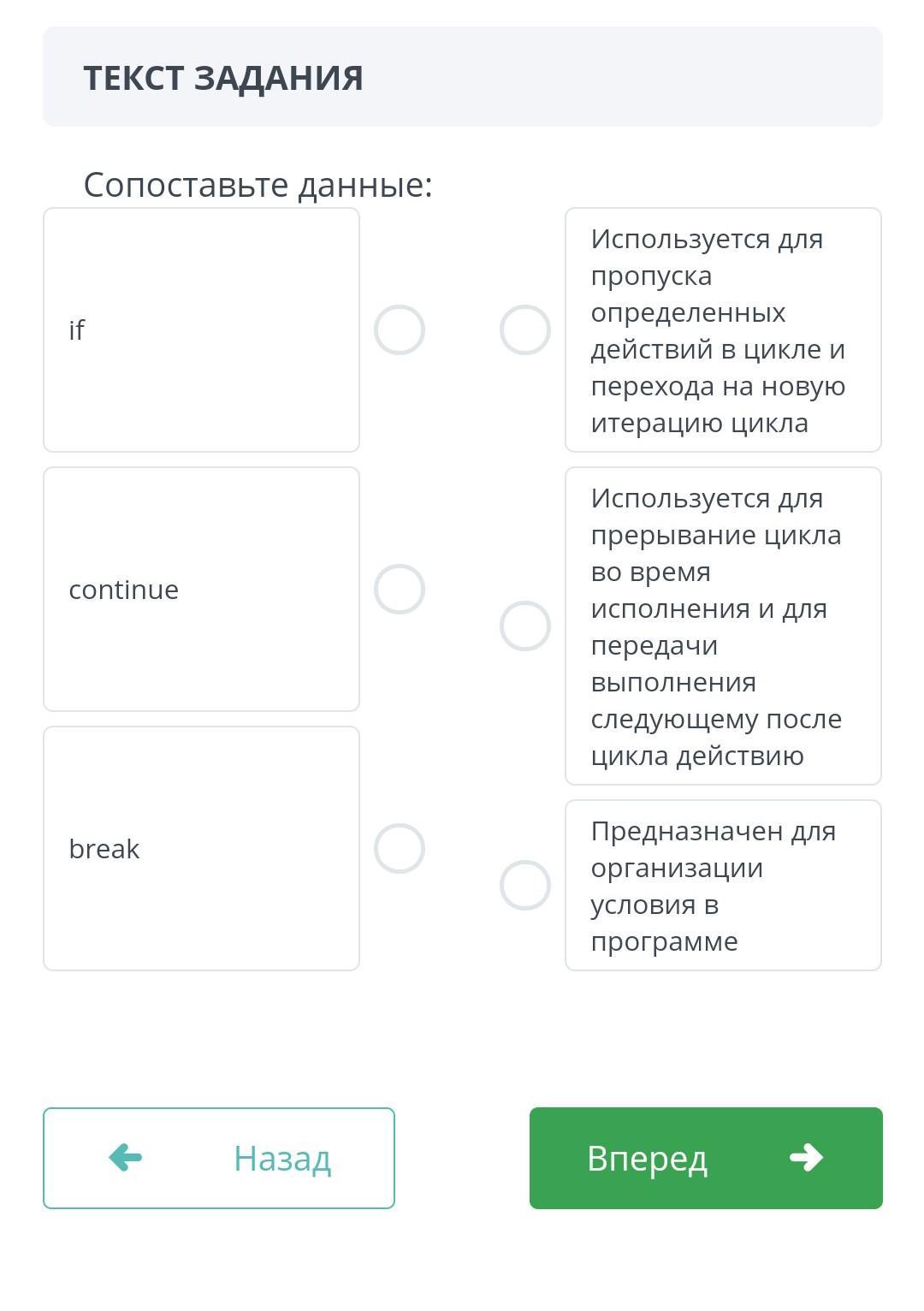Image resolution: width=924 pixels, height=1311 pixels.
Task: Click the 'continue' card
Action: pos(201,589)
